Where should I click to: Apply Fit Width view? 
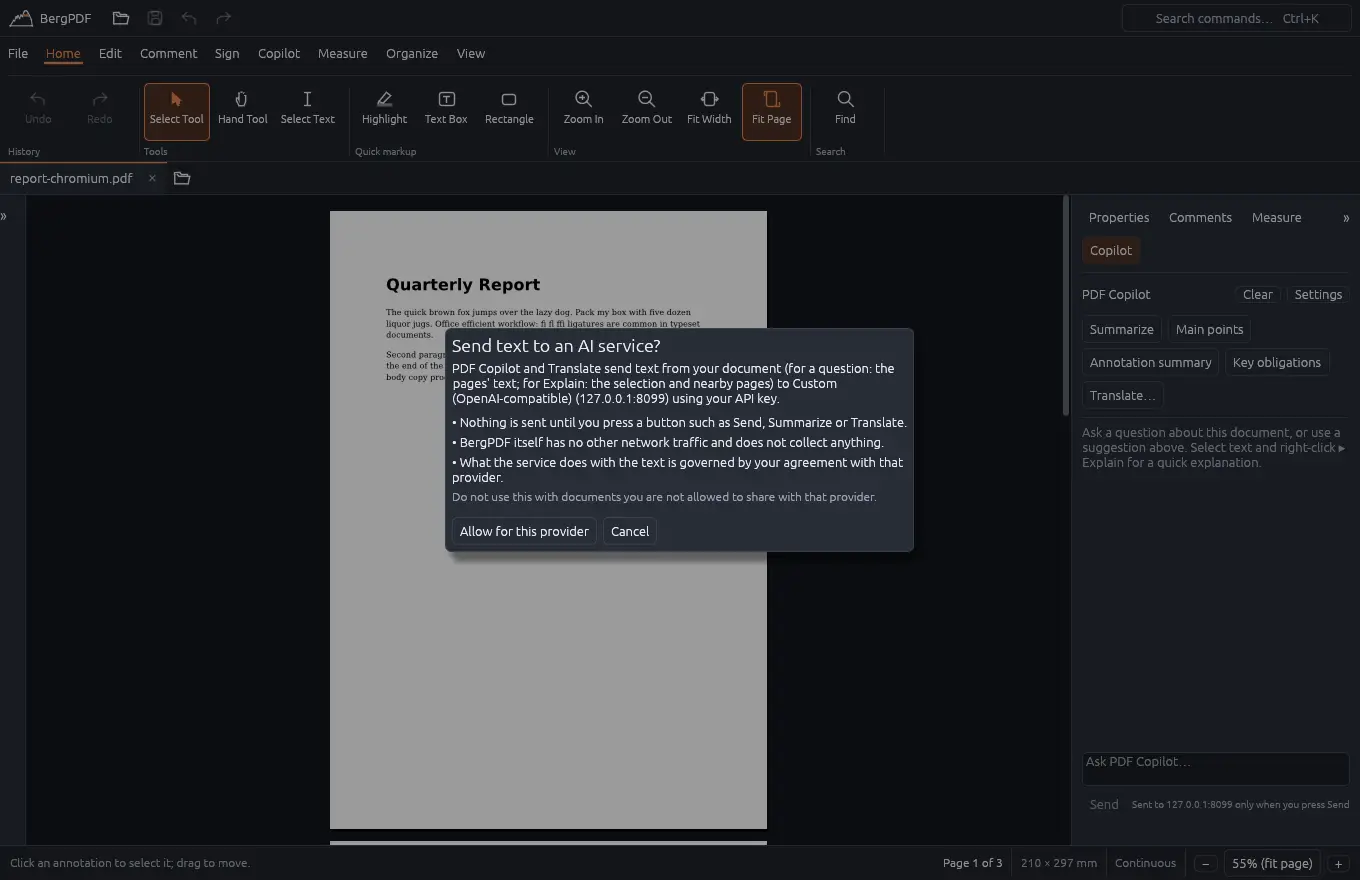pyautogui.click(x=709, y=111)
